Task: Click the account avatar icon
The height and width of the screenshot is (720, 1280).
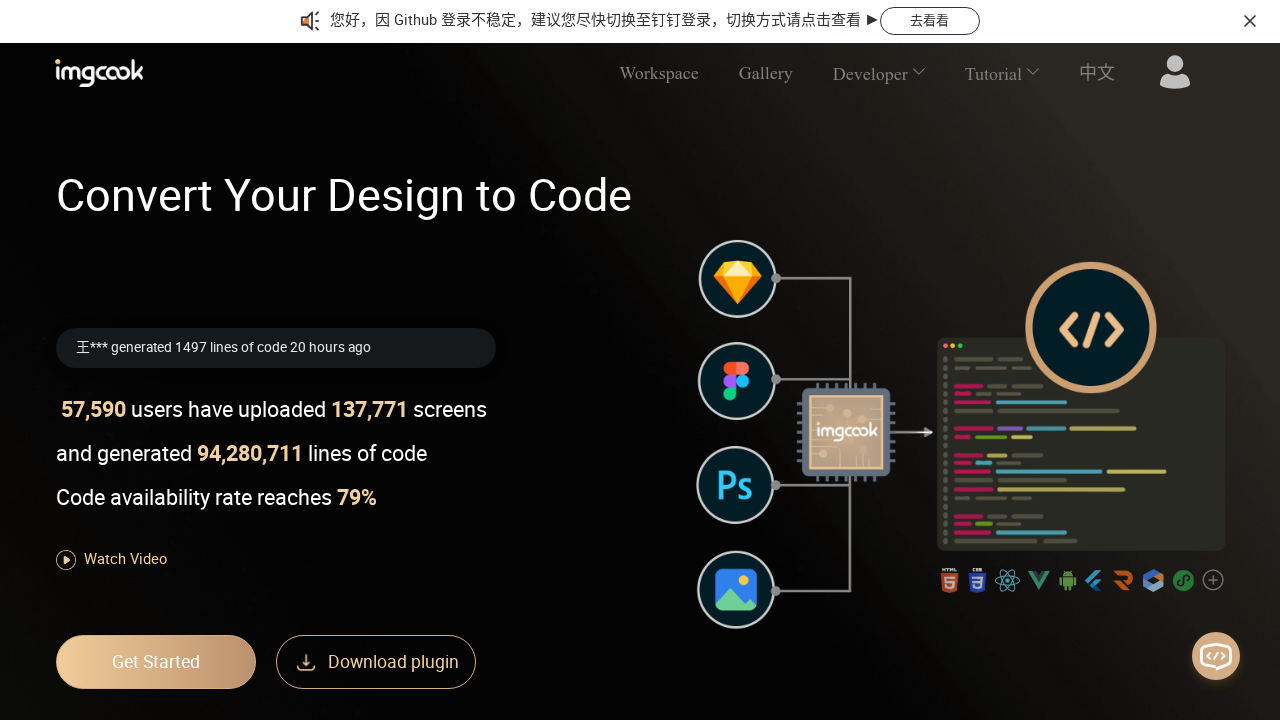Action: point(1174,71)
